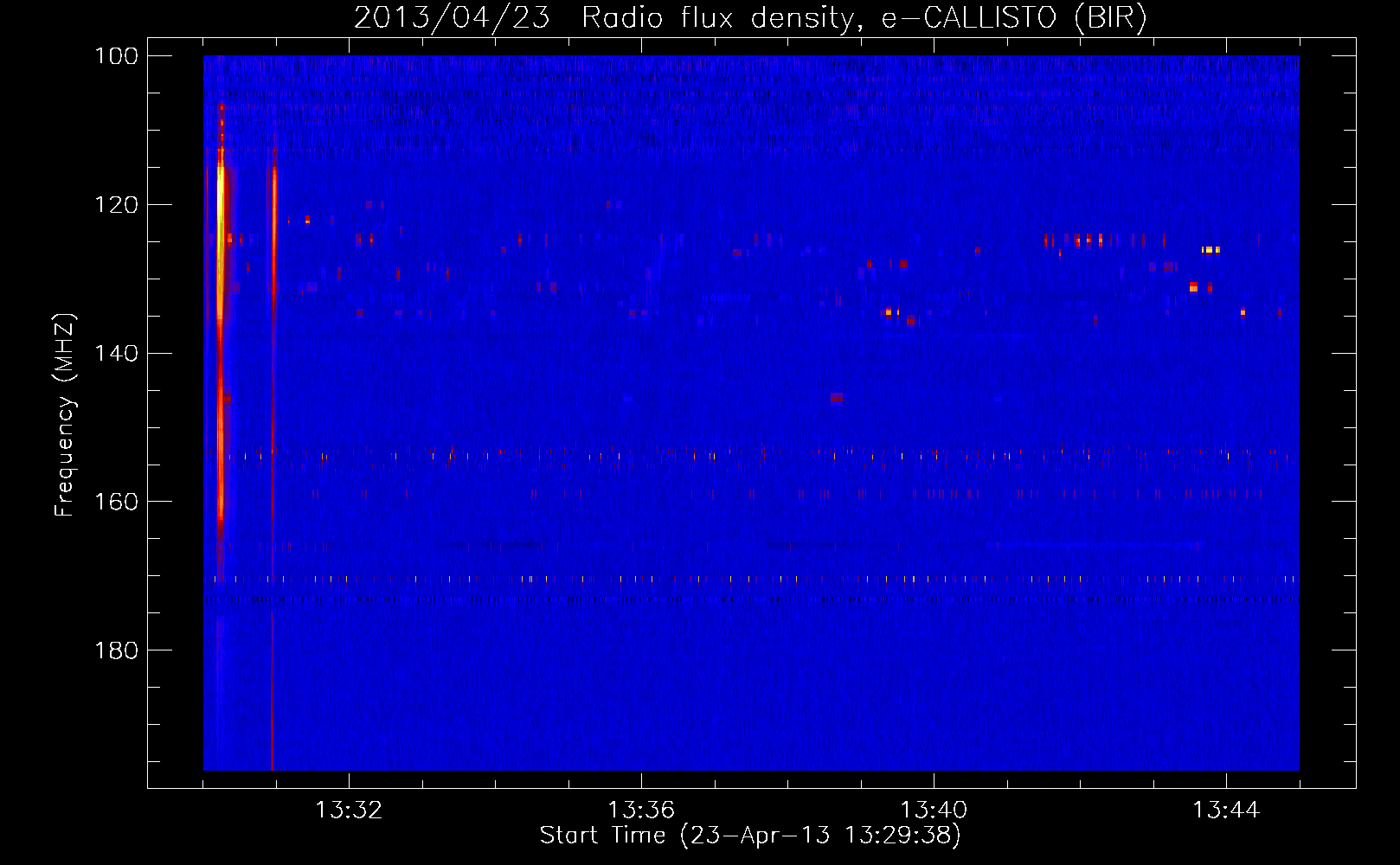Click the plot title '2013/04/23 Radio flux density, e-CALLISTO (BIR)'

750,17
